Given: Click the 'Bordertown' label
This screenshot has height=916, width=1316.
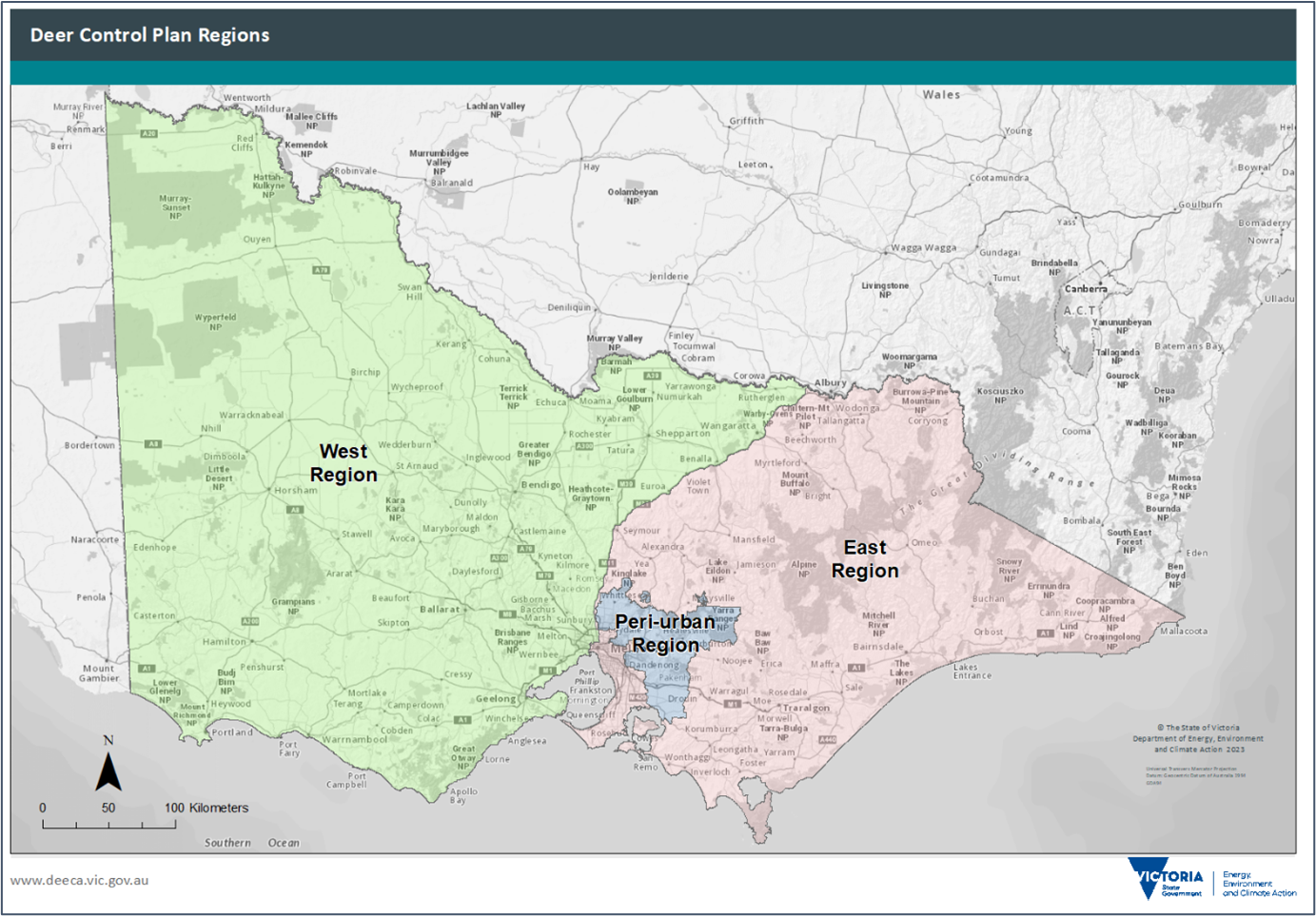Looking at the screenshot, I should pyautogui.click(x=89, y=445).
